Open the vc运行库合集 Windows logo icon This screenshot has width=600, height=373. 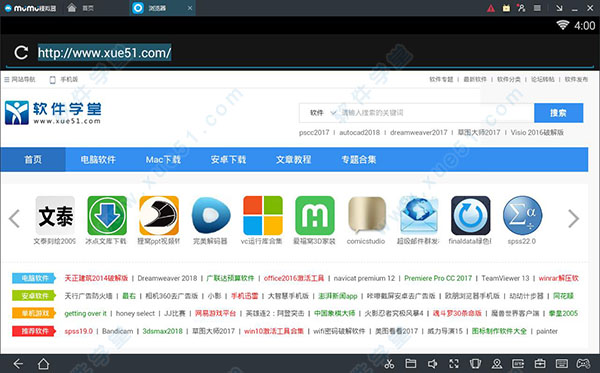263,215
